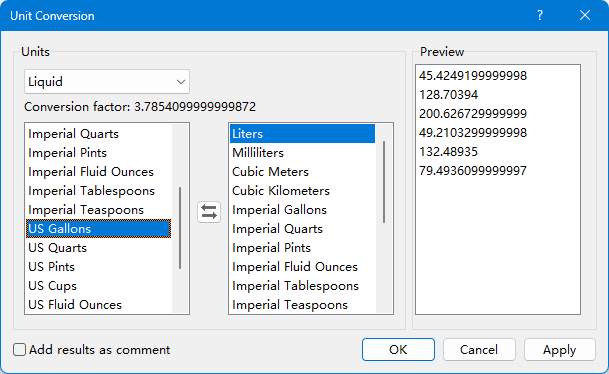This screenshot has width=609, height=374.
Task: Click the Conversion factor value text
Action: (195, 106)
